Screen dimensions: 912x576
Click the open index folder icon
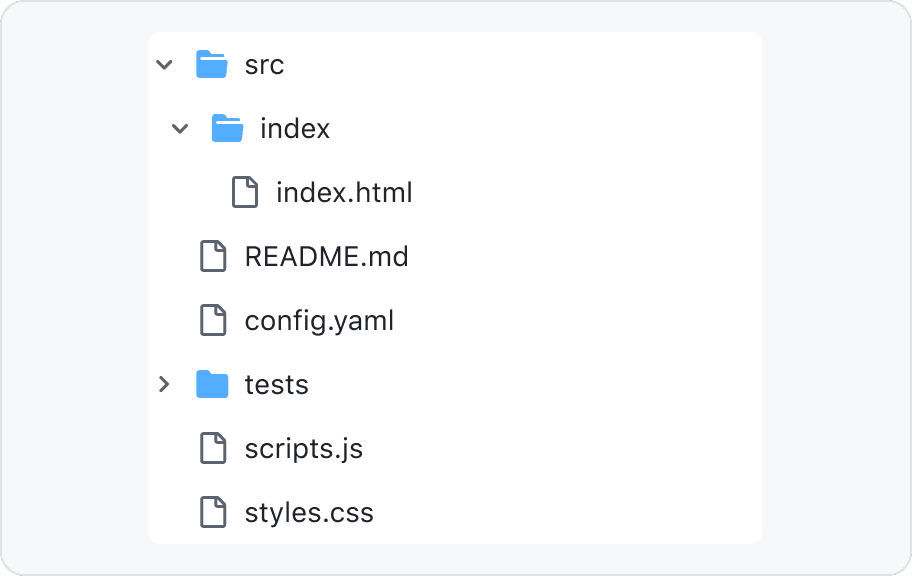pos(228,129)
